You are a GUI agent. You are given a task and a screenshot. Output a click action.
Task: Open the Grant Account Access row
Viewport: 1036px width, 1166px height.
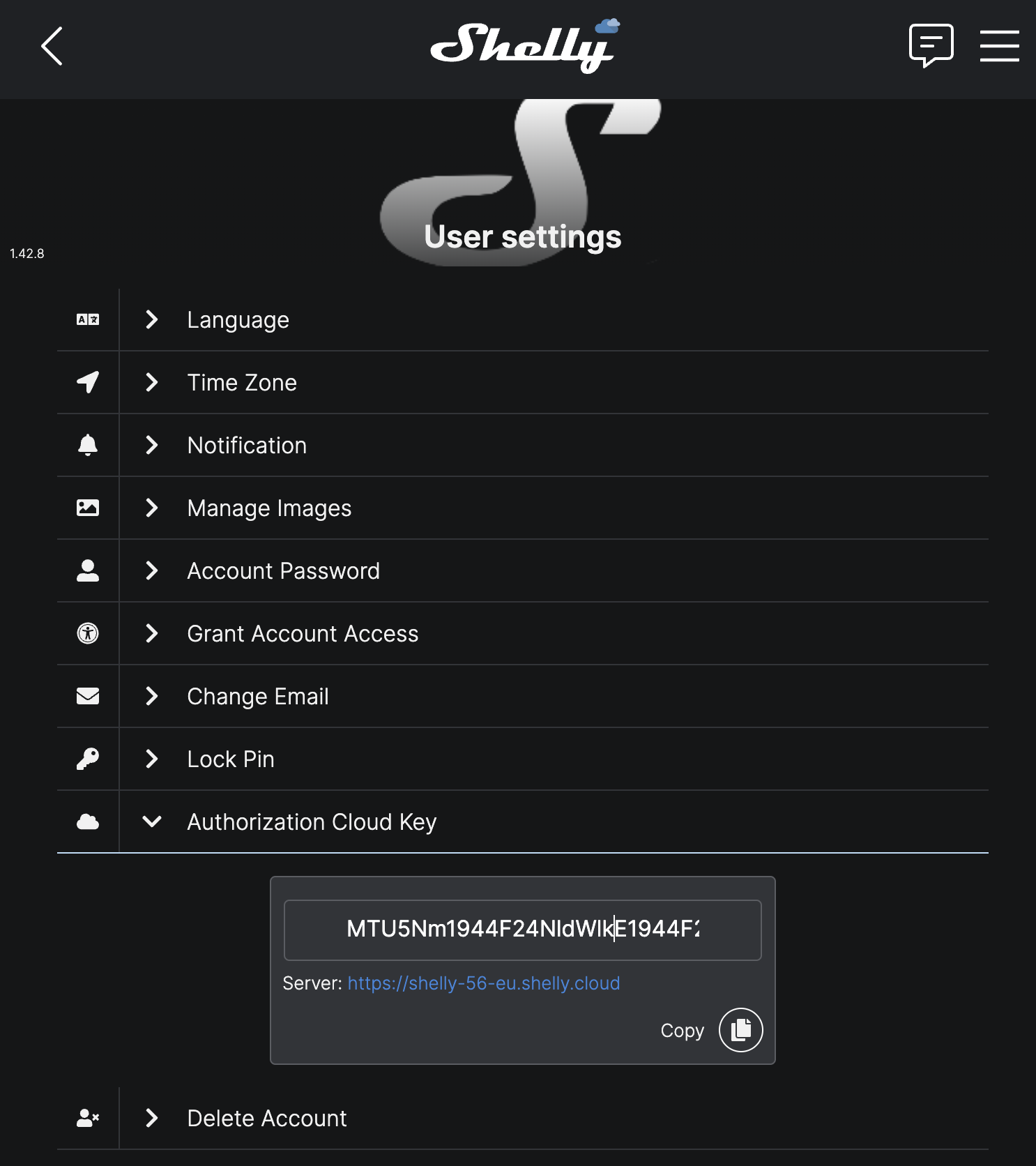click(x=523, y=633)
